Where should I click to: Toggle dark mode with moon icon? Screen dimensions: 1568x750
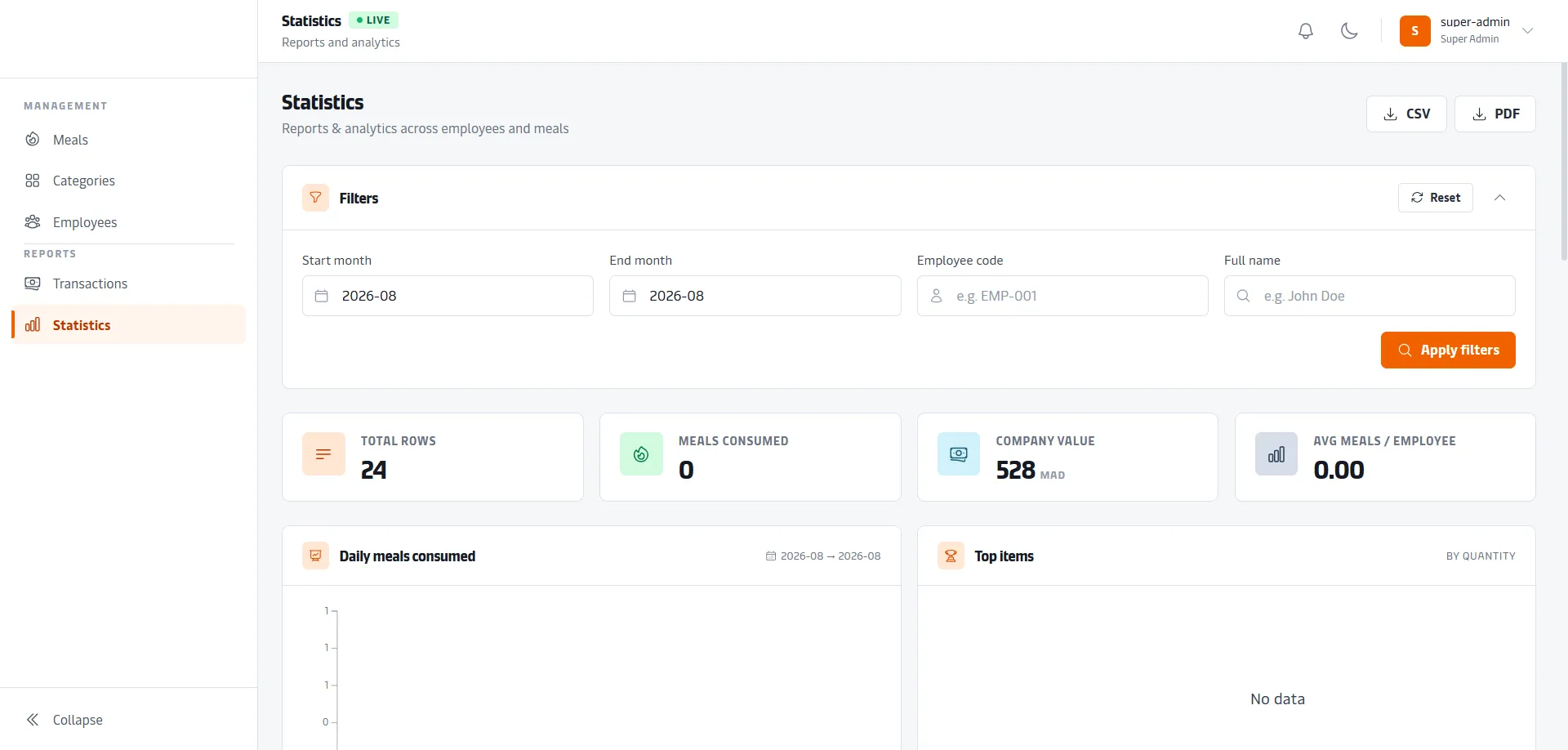(x=1349, y=31)
